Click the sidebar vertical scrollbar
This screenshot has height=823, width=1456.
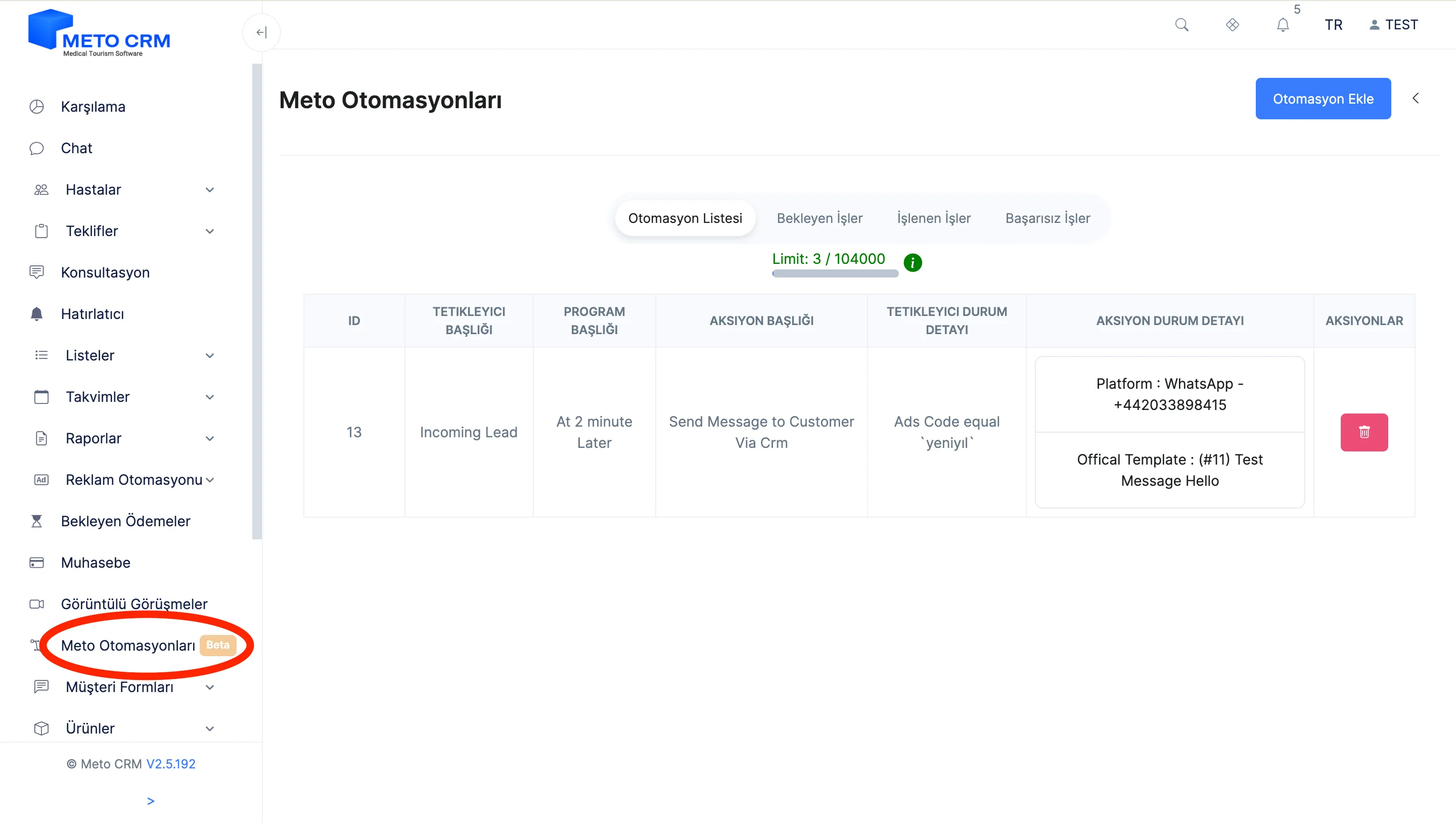point(257,301)
